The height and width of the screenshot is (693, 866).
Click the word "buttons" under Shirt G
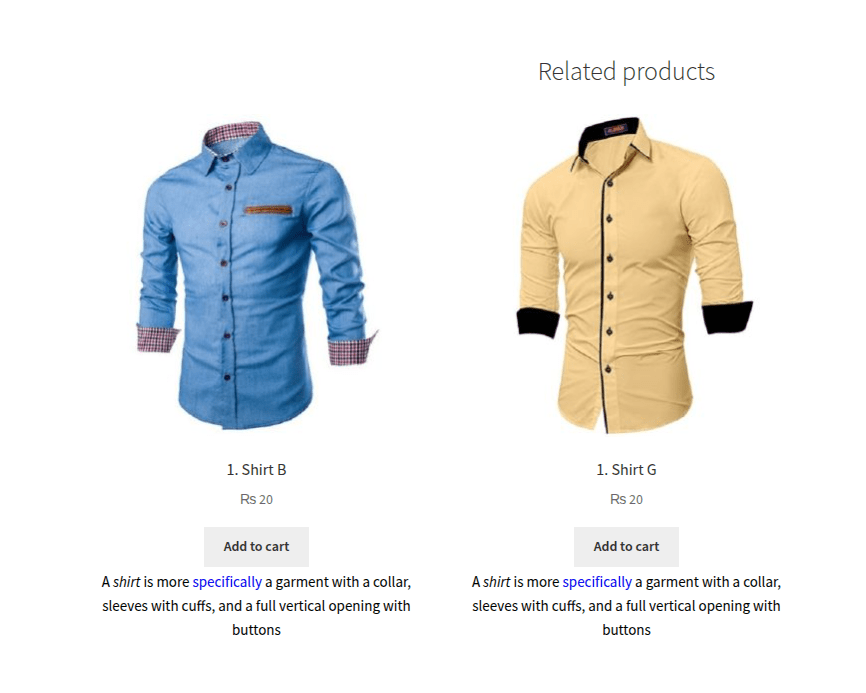click(626, 630)
